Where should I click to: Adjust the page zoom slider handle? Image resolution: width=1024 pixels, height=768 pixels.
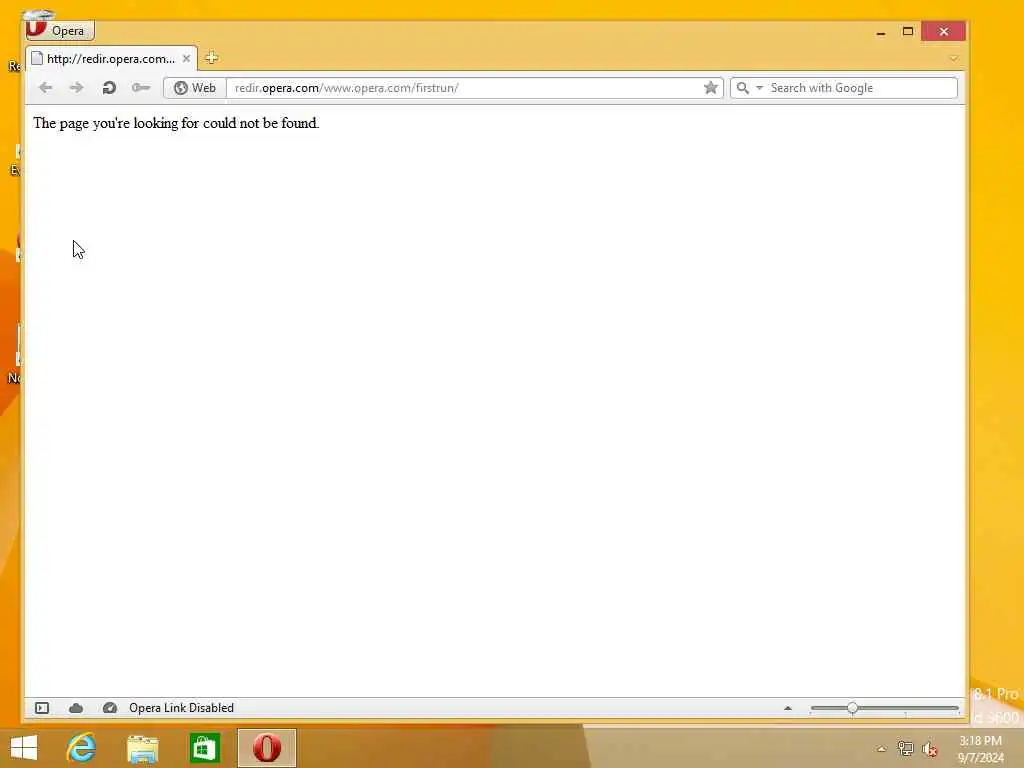(x=852, y=708)
